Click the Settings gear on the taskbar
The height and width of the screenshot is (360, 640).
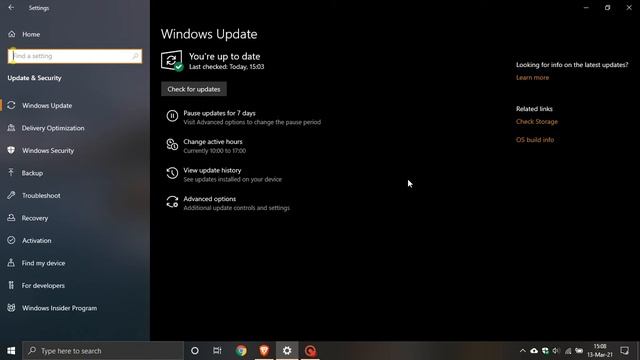coord(287,351)
